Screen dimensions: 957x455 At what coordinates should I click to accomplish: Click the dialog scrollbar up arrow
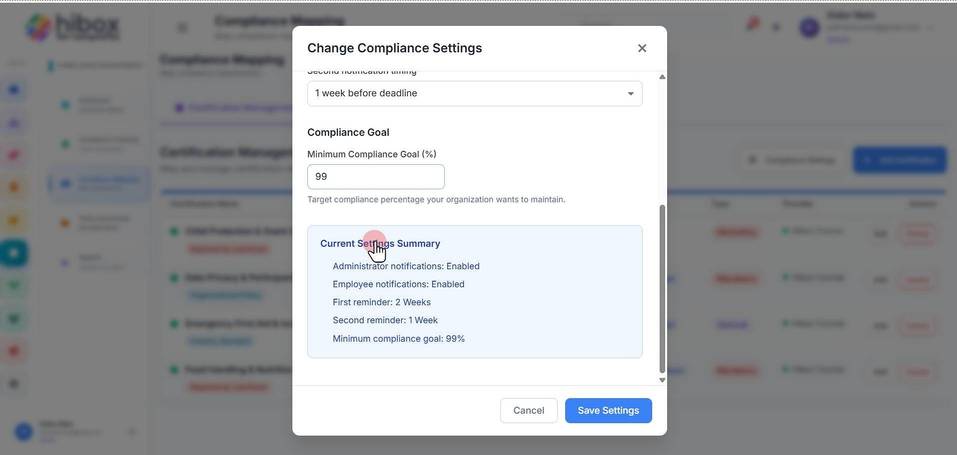click(x=662, y=77)
